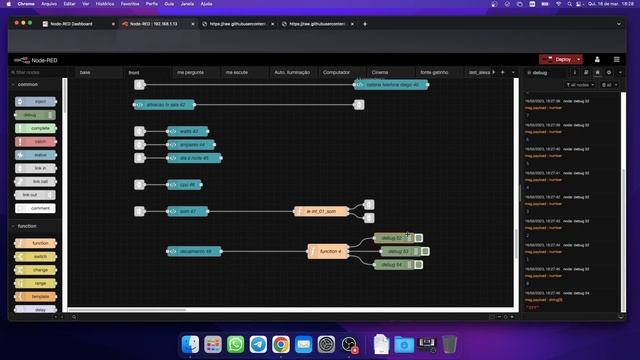Image resolution: width=640 pixels, height=360 pixels.
Task: Open the flow tabs list dropdown
Action: [513, 72]
